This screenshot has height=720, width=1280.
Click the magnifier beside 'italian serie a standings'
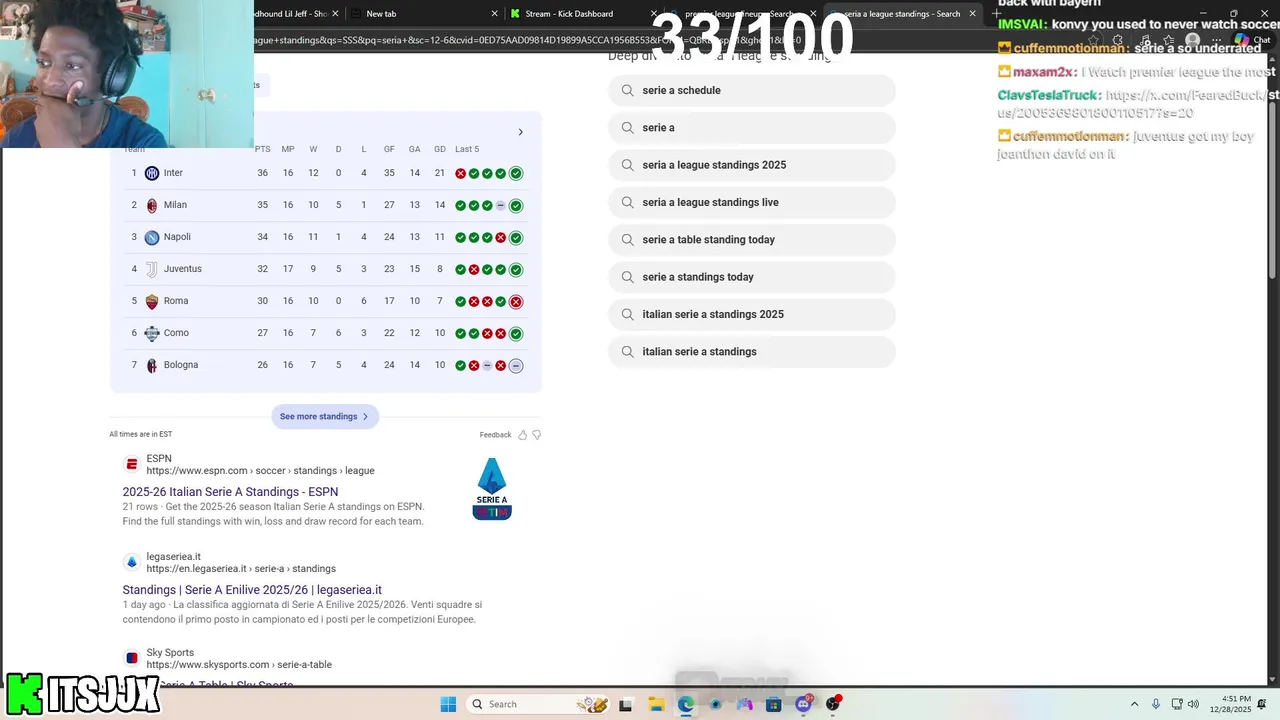[627, 352]
